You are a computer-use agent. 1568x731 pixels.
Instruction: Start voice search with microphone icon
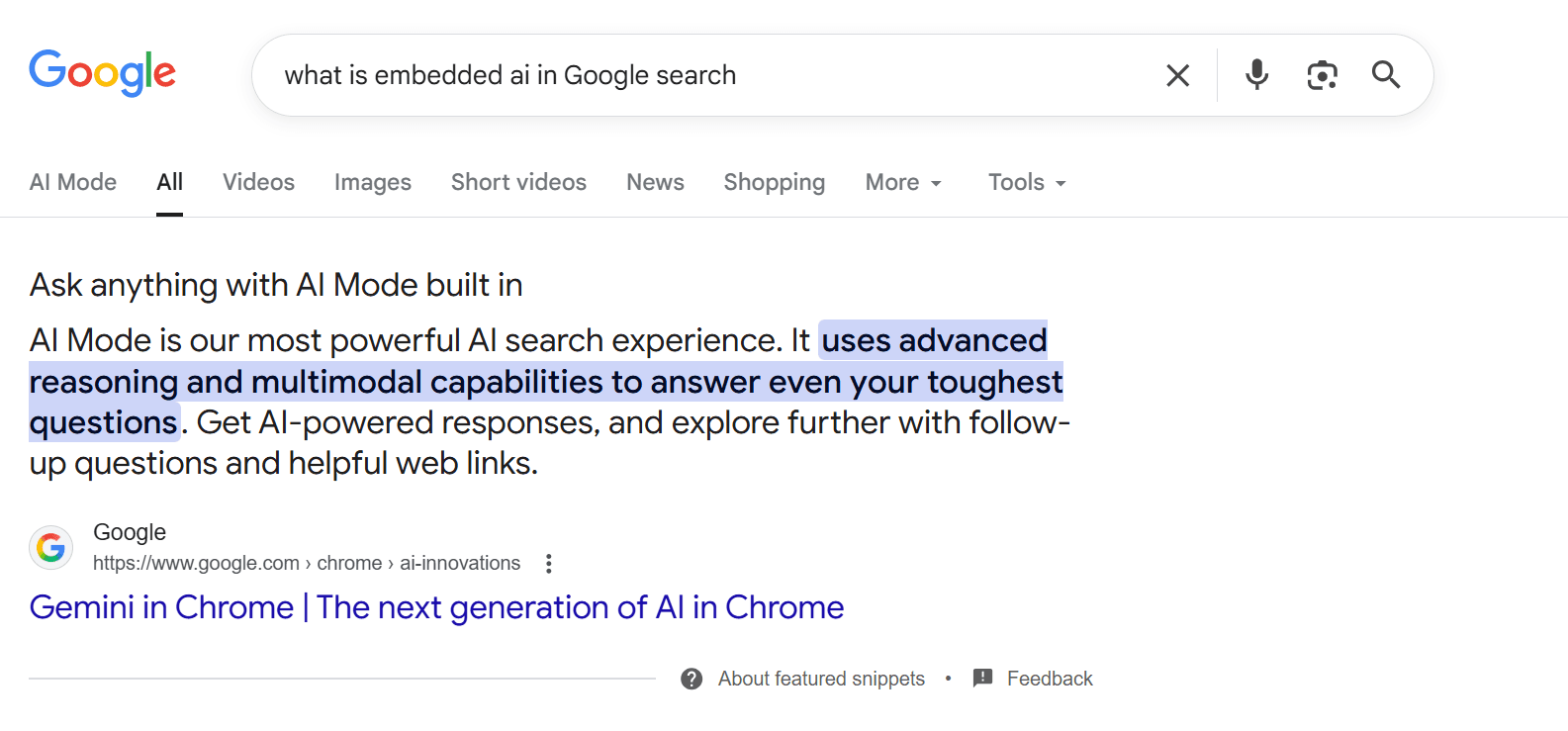click(x=1256, y=75)
